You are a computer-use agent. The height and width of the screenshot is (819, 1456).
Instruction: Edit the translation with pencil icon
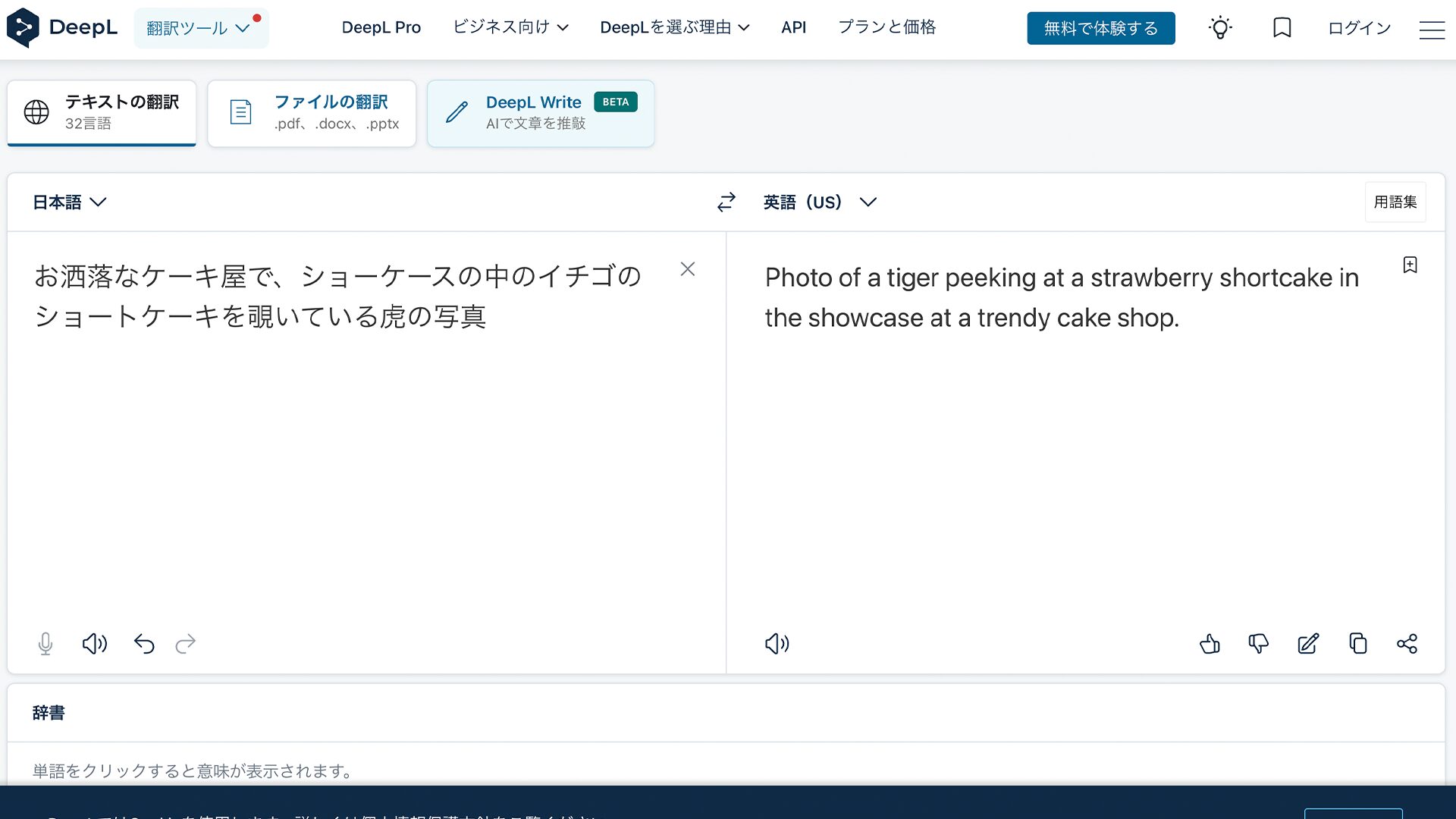point(1308,644)
